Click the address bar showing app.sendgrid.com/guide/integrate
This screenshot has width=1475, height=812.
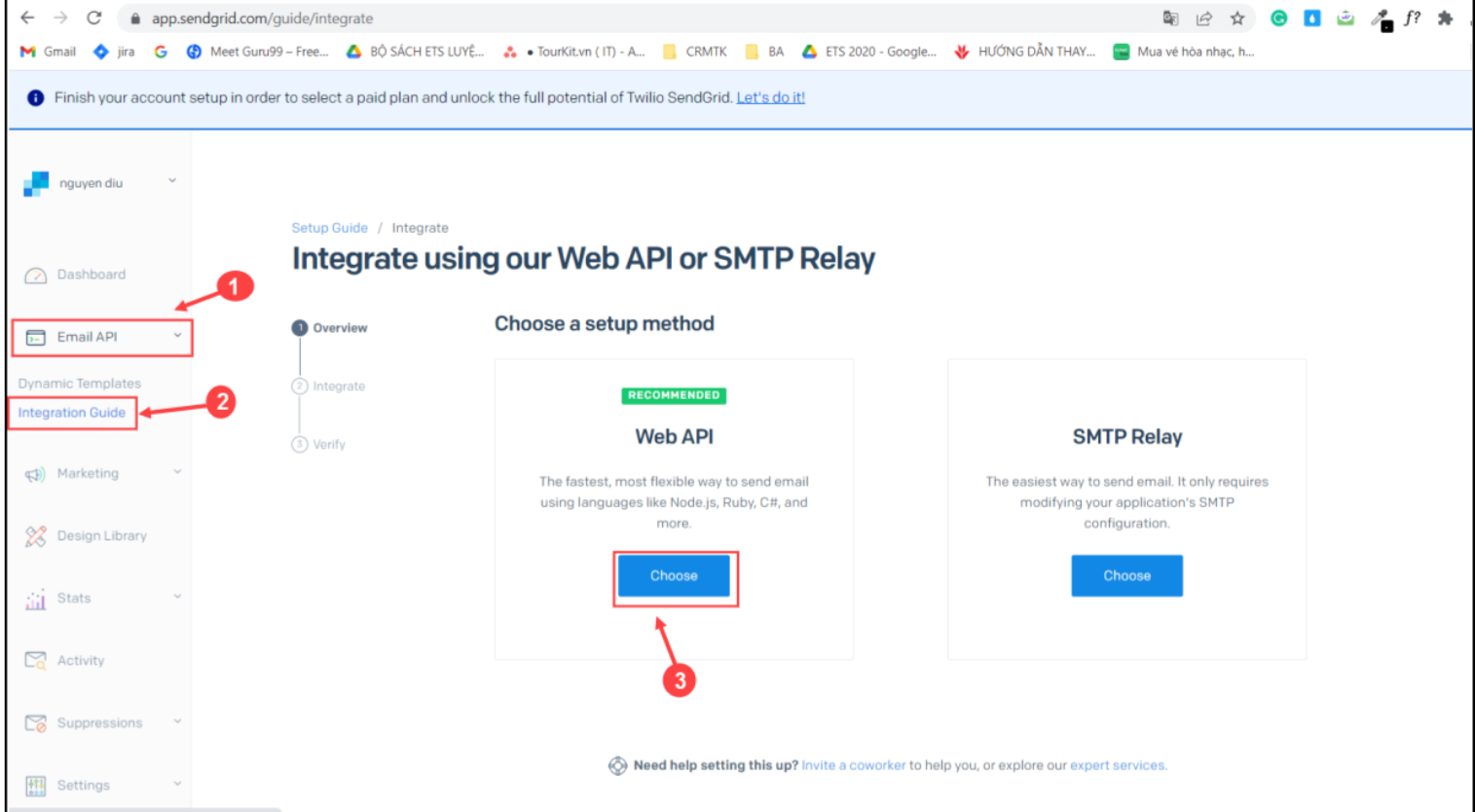pos(262,18)
